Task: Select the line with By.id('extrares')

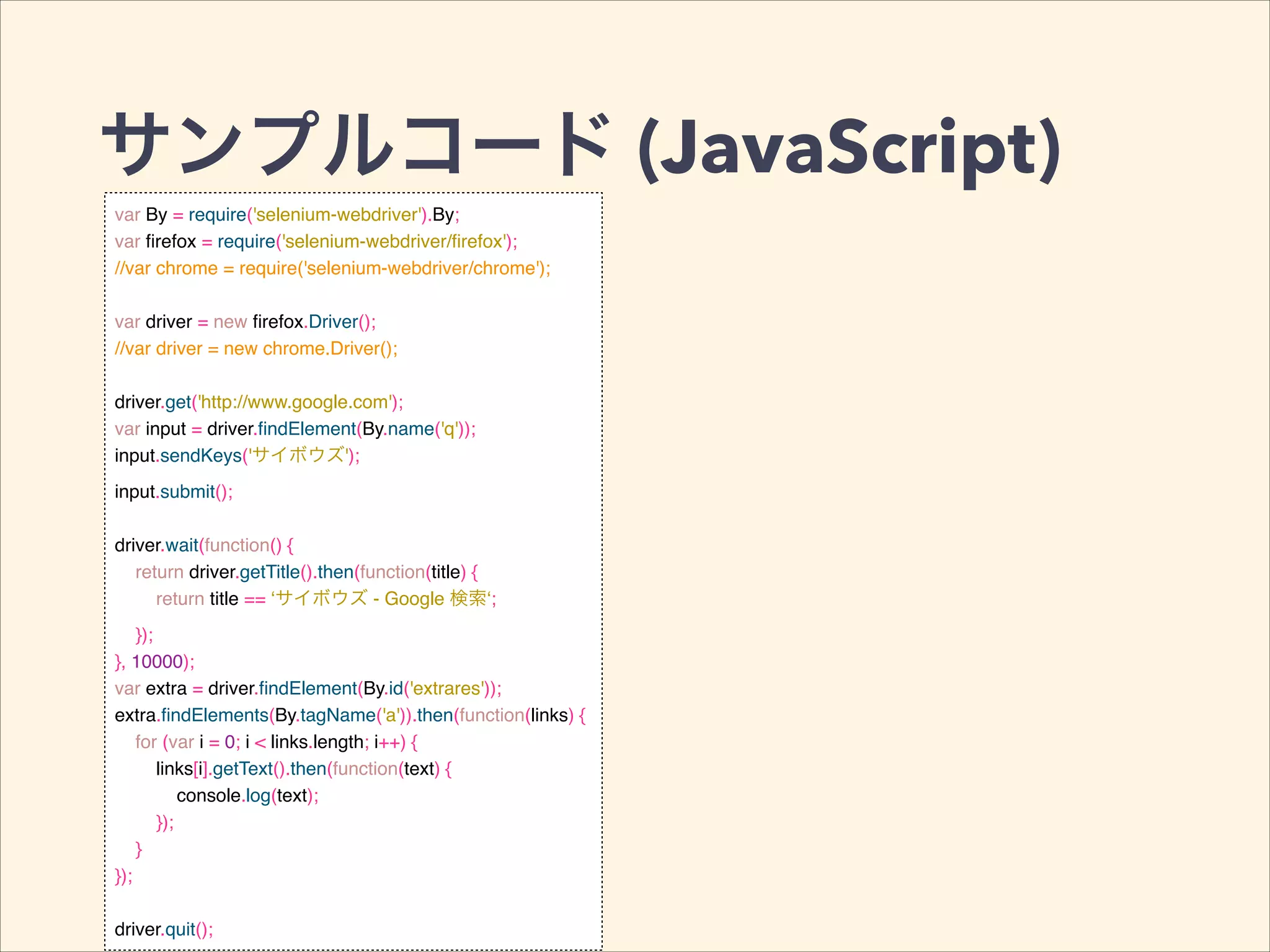Action: pos(308,689)
